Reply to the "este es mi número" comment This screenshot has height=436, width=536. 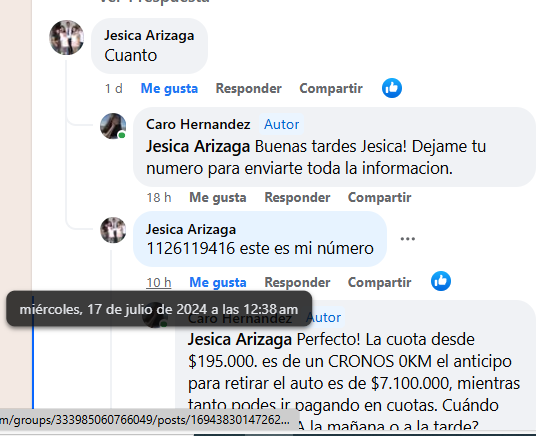pyautogui.click(x=297, y=282)
